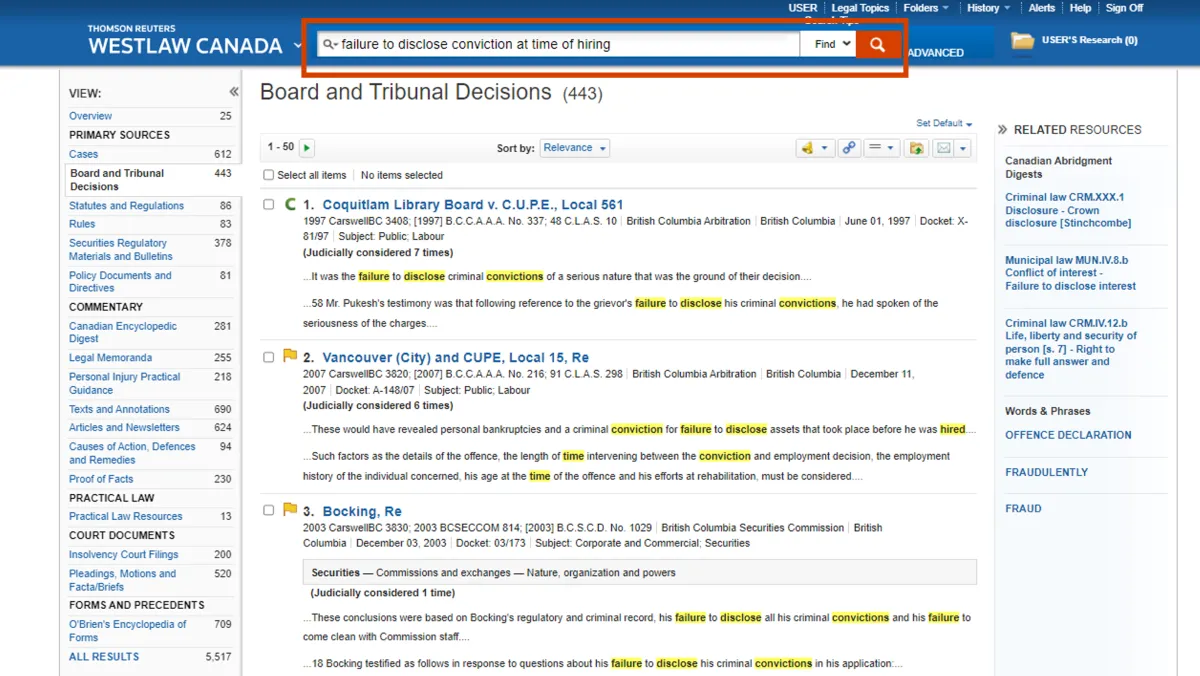This screenshot has height=676, width=1200.
Task: Open the Sort by Relevance dropdown
Action: pyautogui.click(x=574, y=148)
